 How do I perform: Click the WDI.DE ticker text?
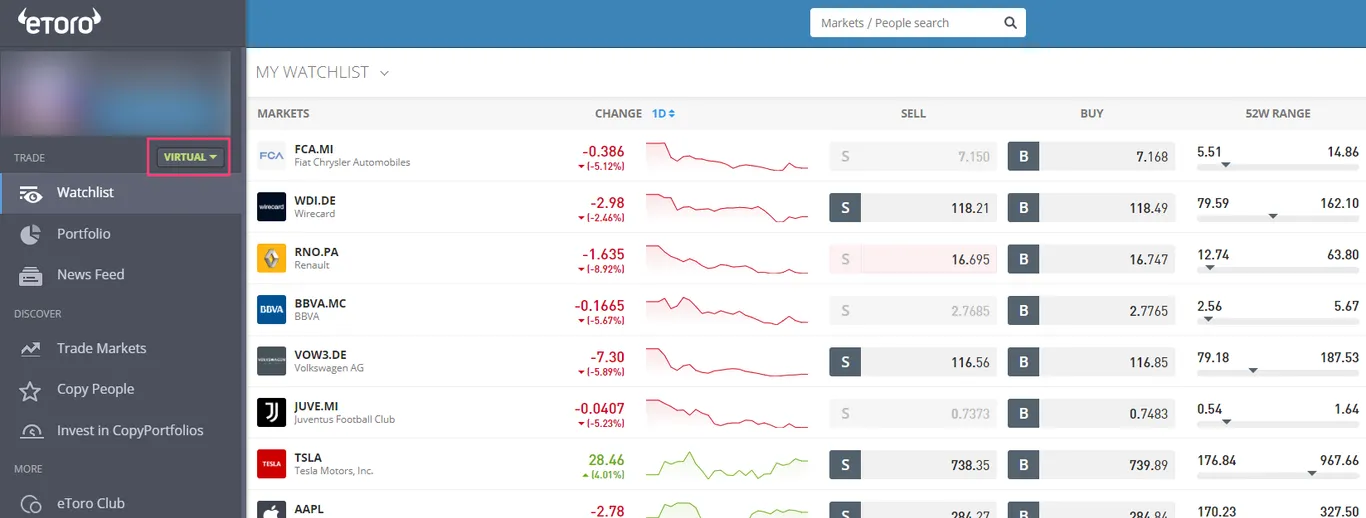(x=315, y=201)
